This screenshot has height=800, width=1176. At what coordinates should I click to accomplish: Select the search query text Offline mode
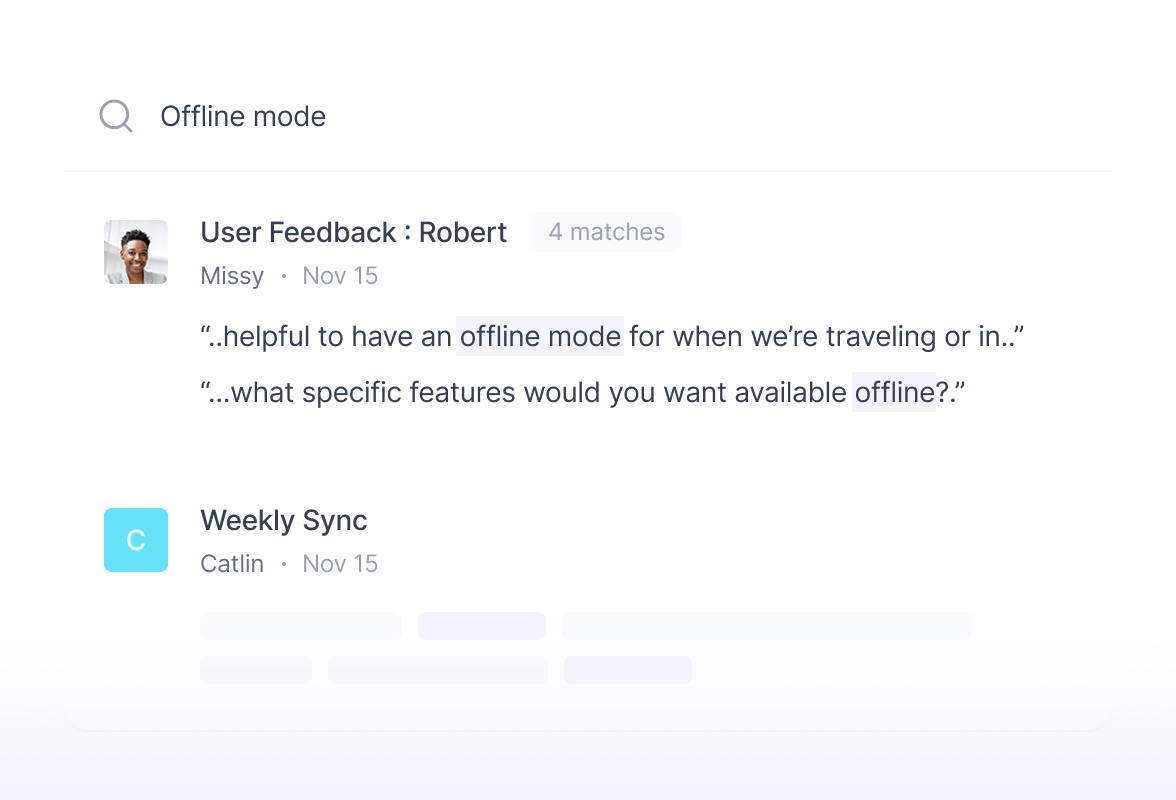coord(243,116)
